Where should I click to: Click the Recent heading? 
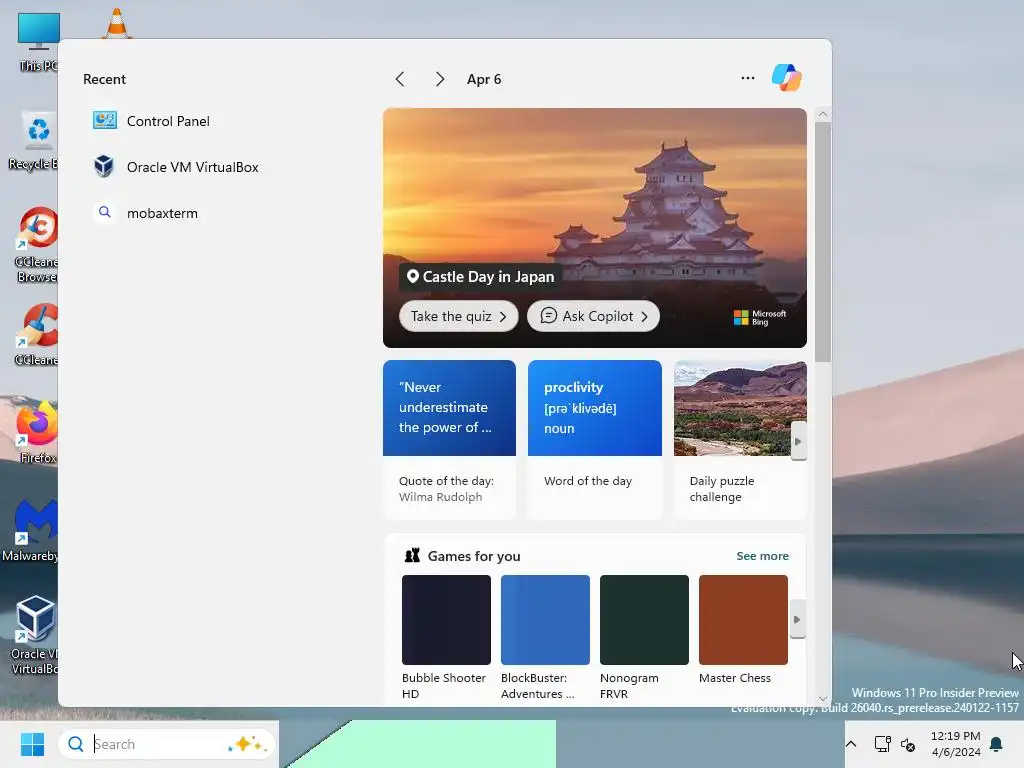pos(104,79)
